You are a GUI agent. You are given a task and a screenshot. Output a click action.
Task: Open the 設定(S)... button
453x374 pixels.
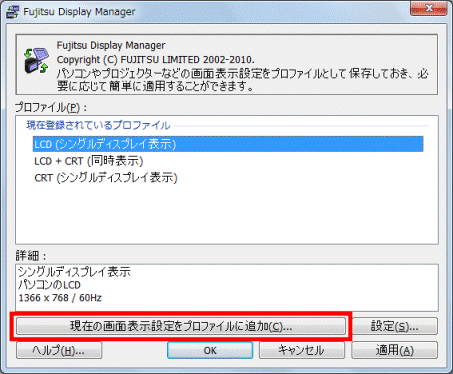click(395, 326)
